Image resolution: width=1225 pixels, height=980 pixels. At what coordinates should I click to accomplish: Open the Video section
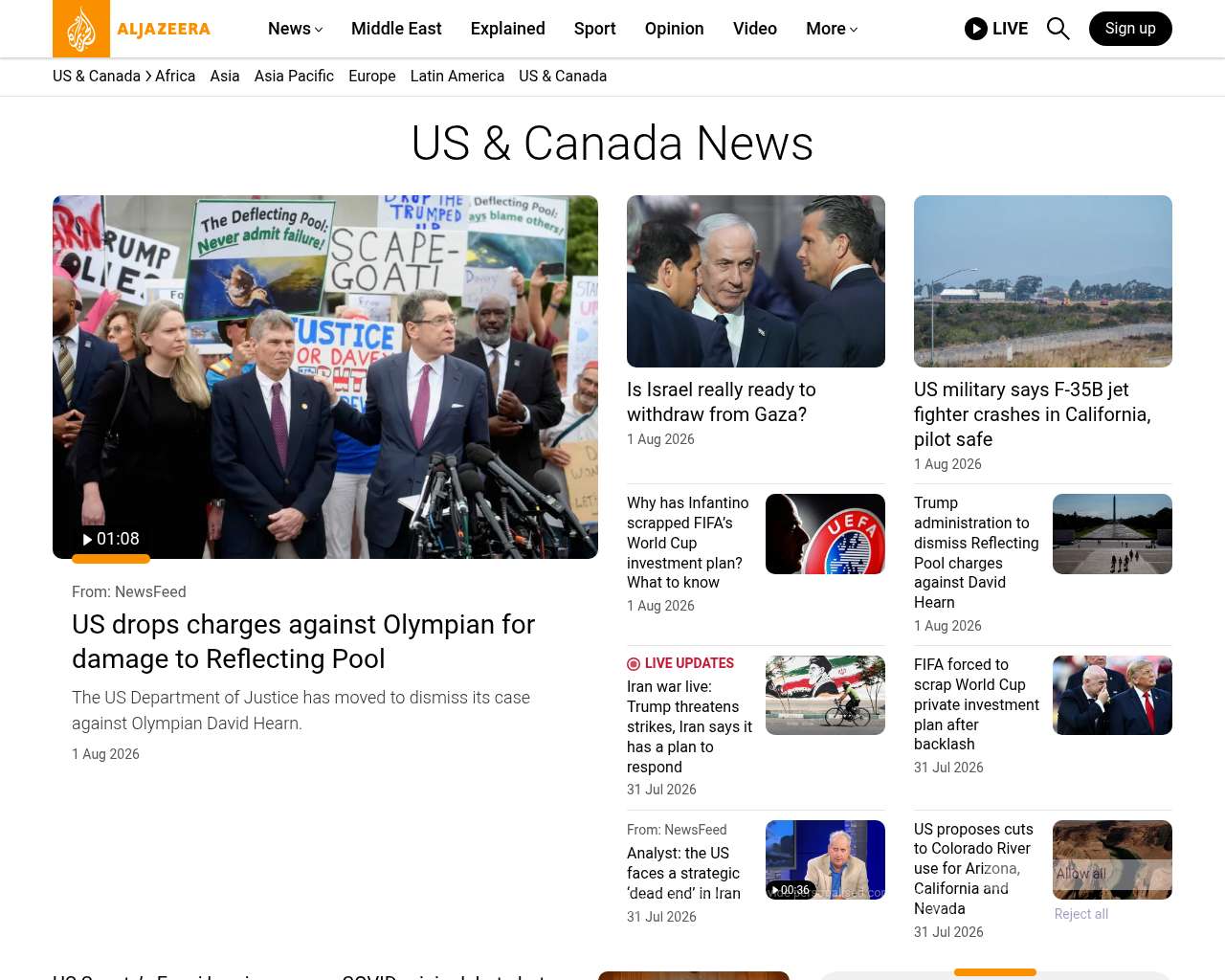point(755,29)
